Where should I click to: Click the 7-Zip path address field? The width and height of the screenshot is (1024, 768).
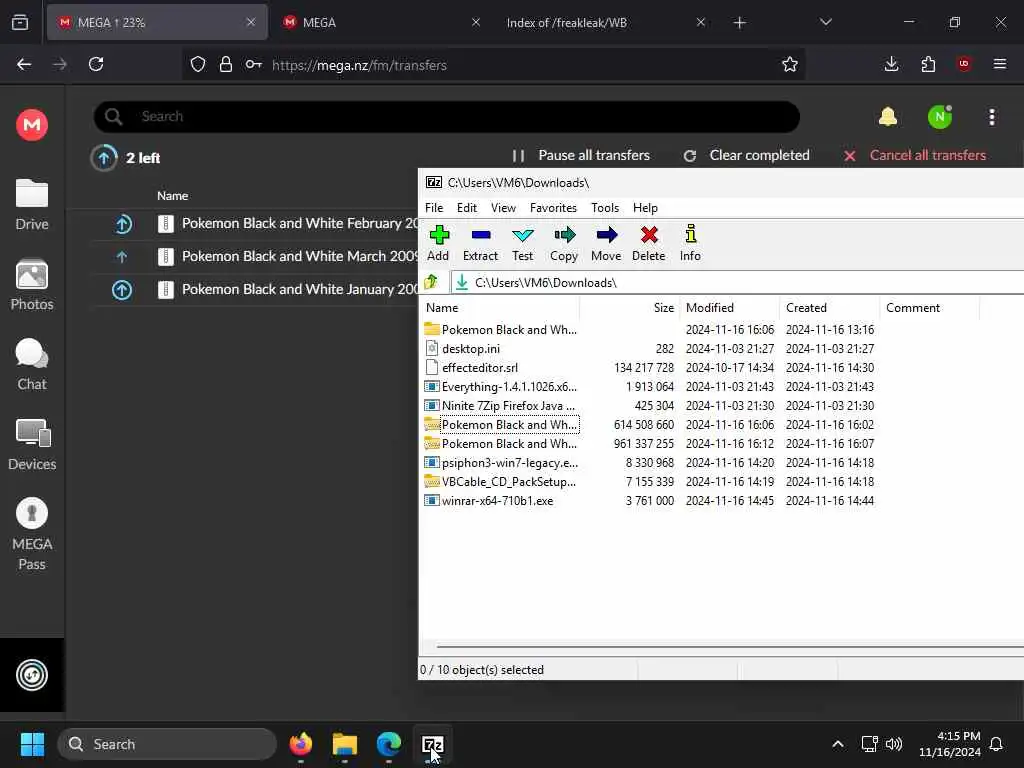[738, 283]
